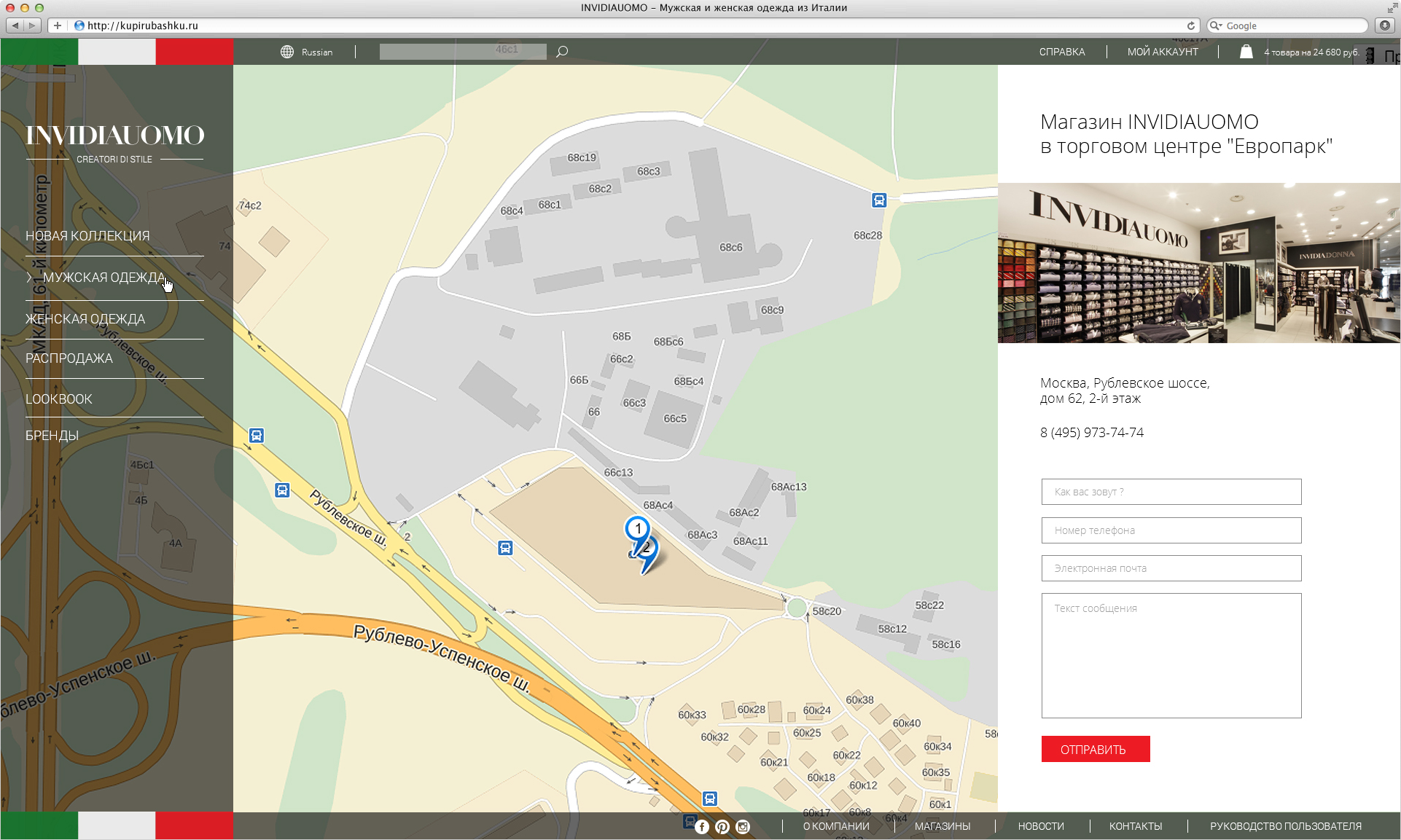Click phone number 8 (495) 973-74-74

coord(1092,433)
